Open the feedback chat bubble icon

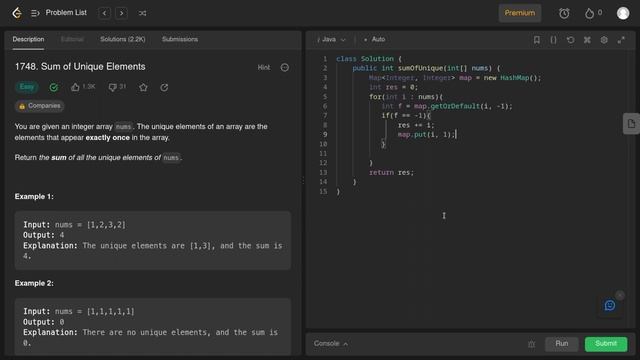[610, 305]
